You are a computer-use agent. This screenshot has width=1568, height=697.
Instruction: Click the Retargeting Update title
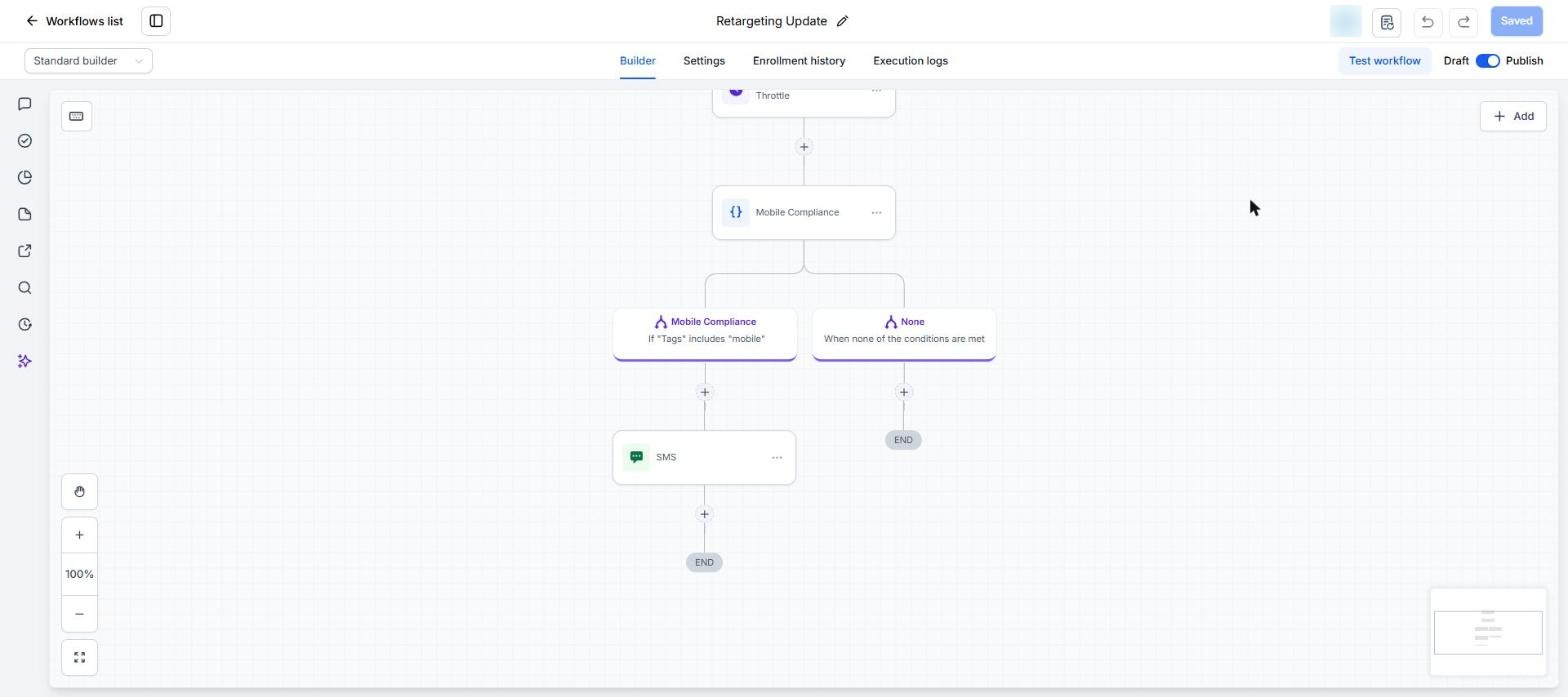pyautogui.click(x=771, y=21)
